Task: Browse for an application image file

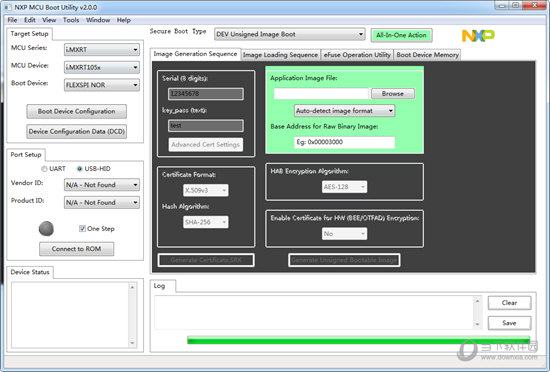Action: click(x=393, y=94)
